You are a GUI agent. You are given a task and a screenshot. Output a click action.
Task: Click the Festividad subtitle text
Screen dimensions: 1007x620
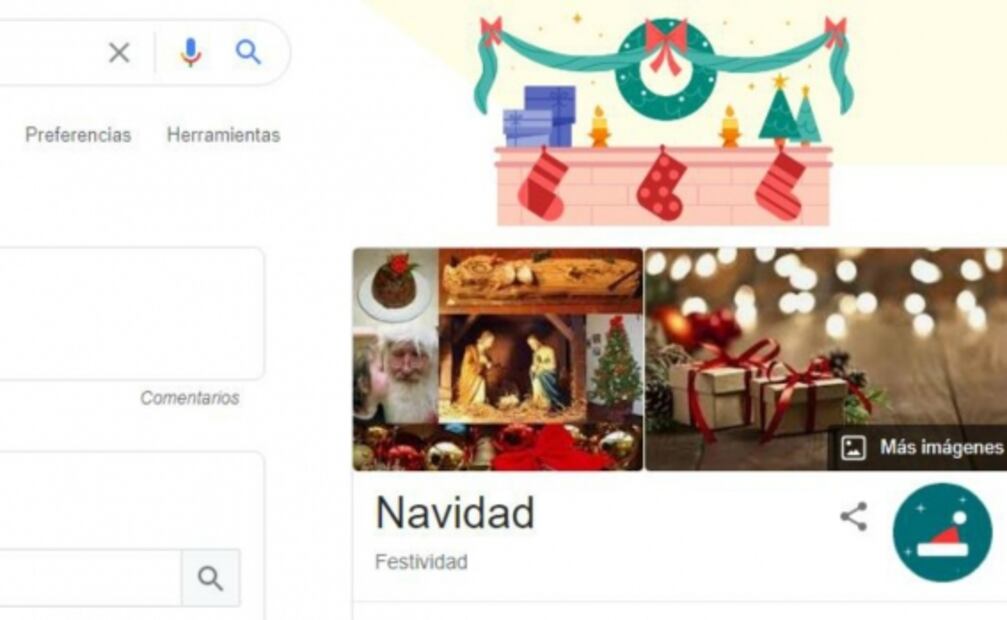click(x=421, y=562)
